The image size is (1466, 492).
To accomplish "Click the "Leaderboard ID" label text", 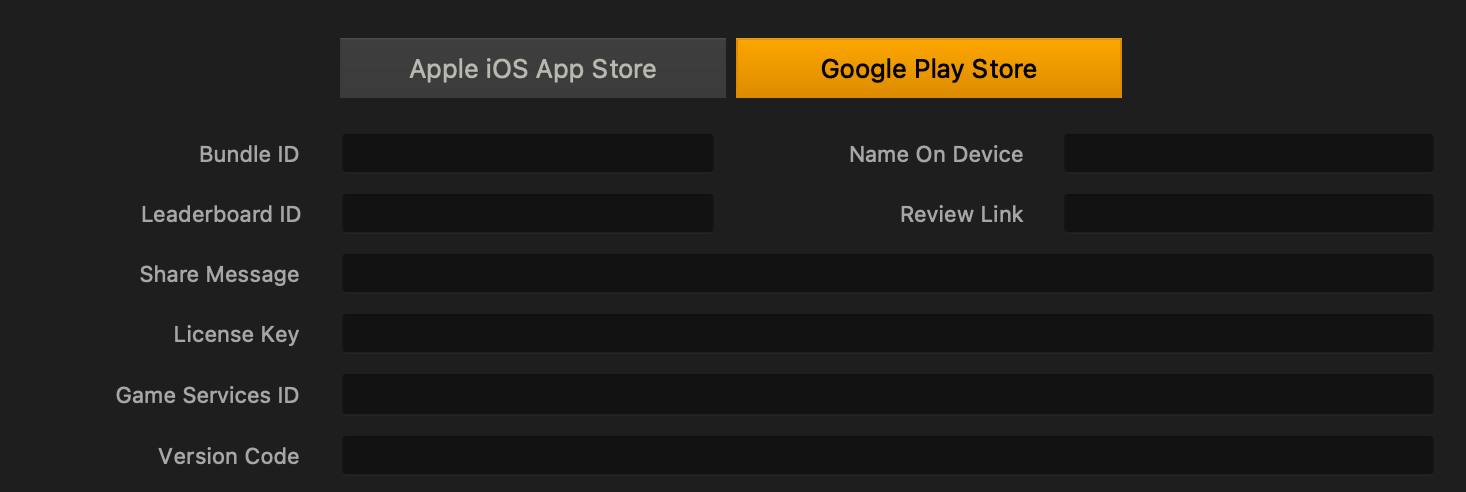I will [x=221, y=214].
